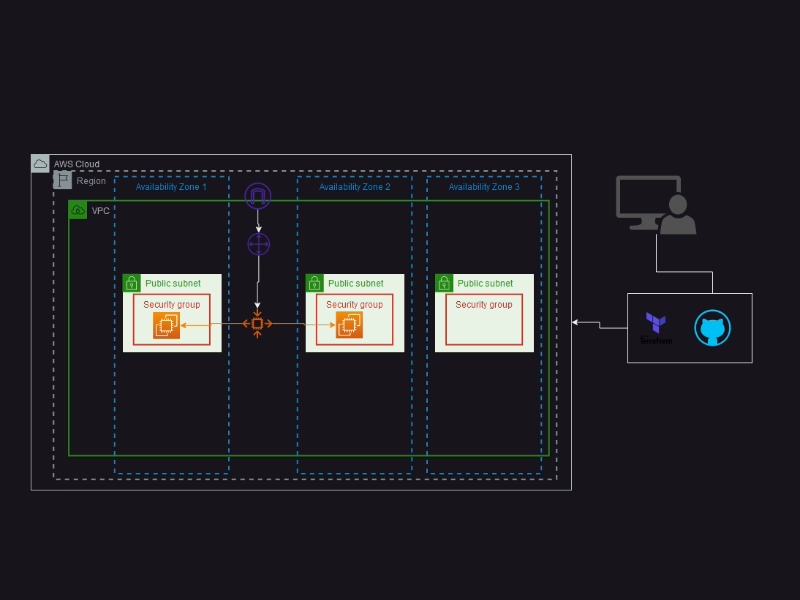Click Security group label in Zone 2
The height and width of the screenshot is (600, 800).
coord(355,305)
